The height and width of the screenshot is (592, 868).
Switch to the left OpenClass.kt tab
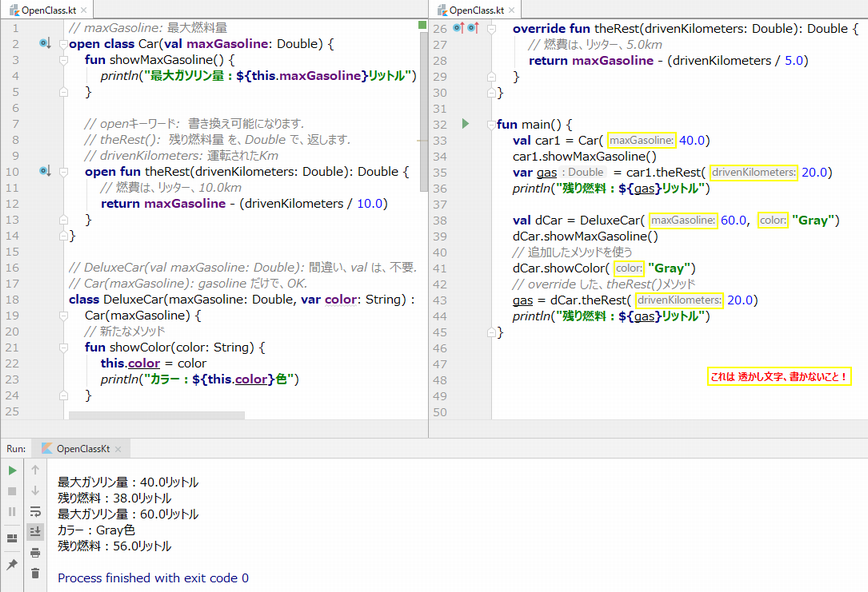48,10
